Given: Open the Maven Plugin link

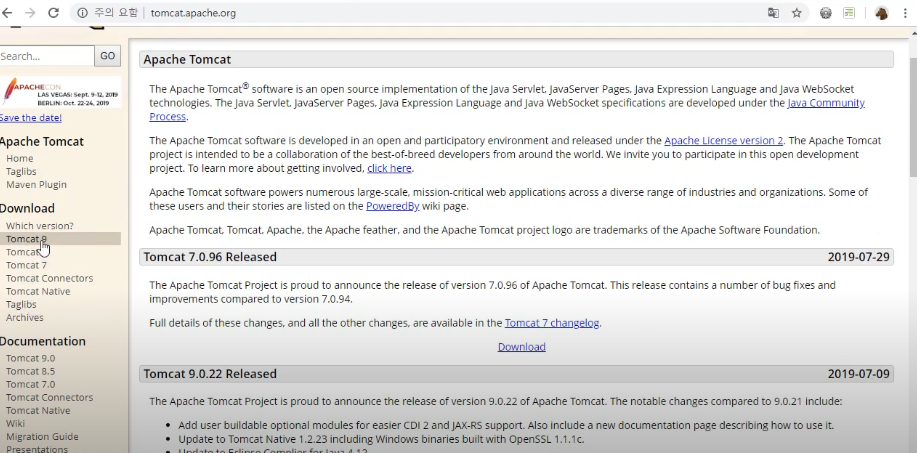Looking at the screenshot, I should coord(36,185).
